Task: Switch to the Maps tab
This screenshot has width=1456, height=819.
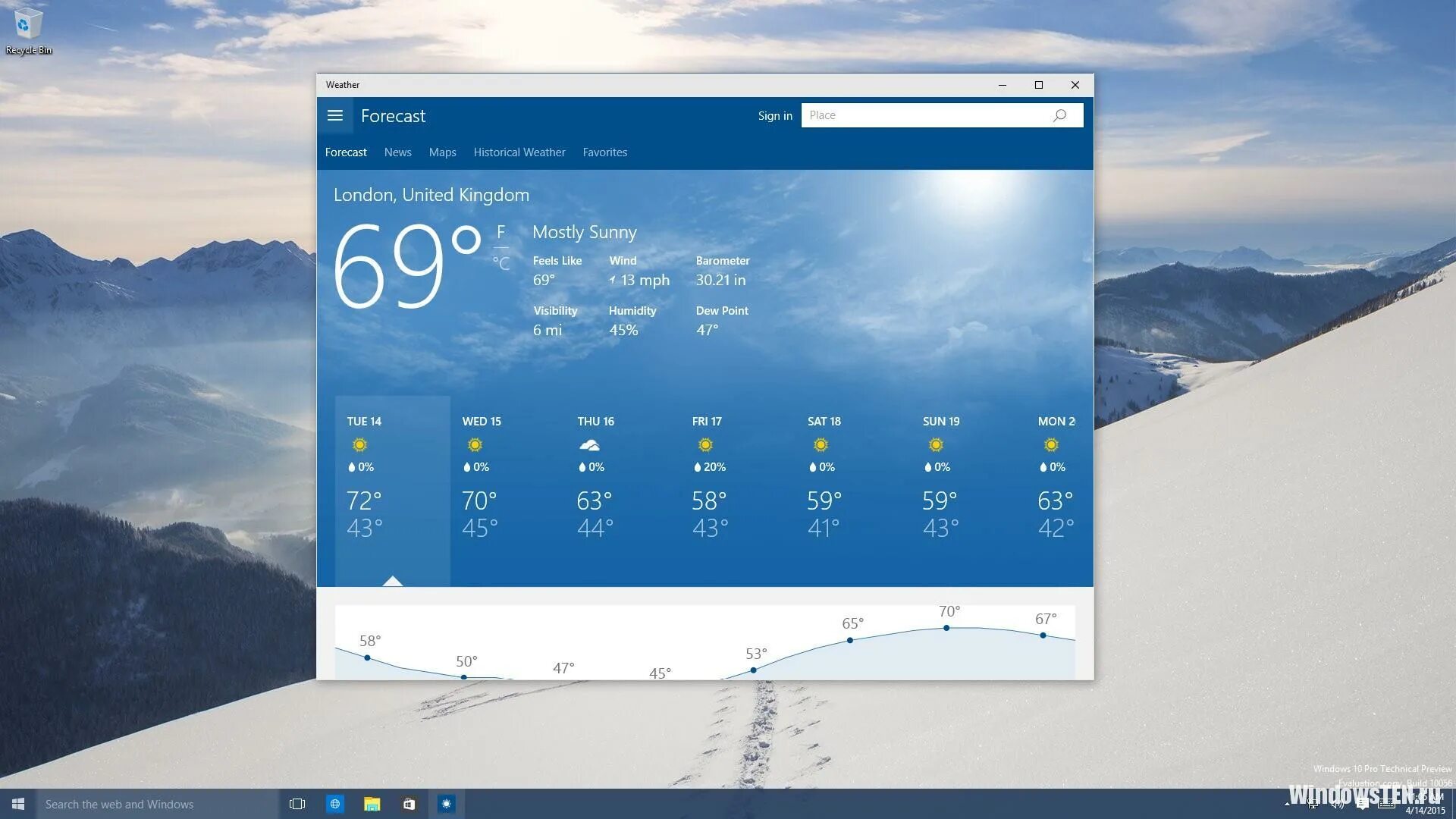Action: pos(443,152)
